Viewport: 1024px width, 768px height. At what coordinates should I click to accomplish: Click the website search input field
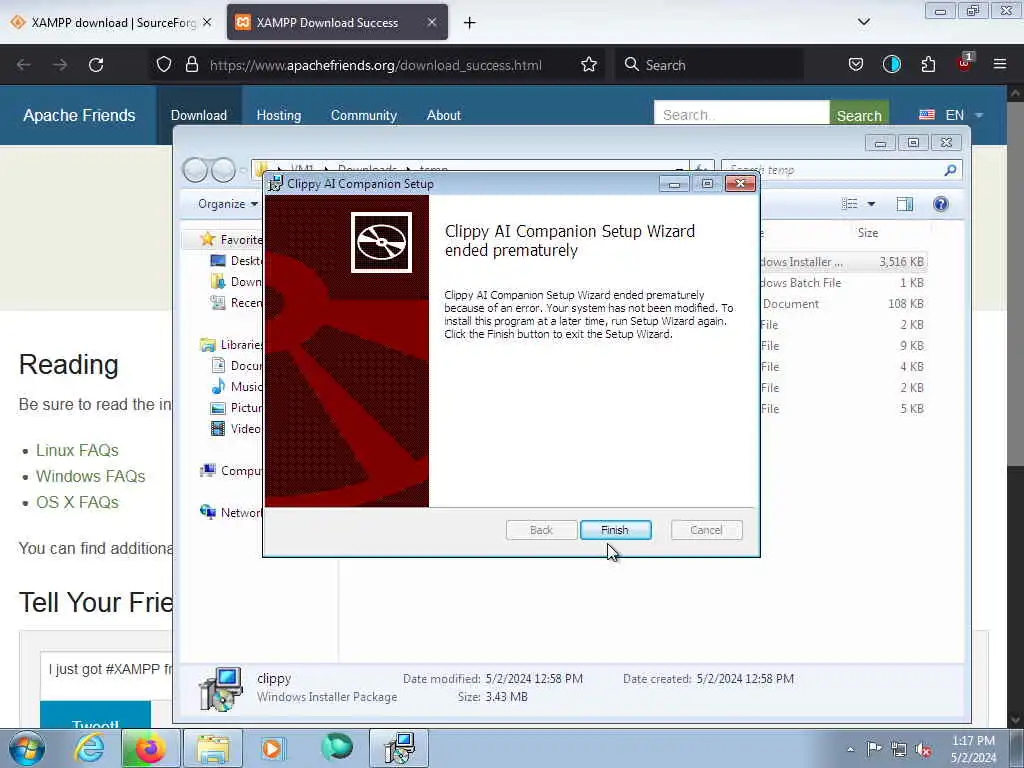[741, 114]
